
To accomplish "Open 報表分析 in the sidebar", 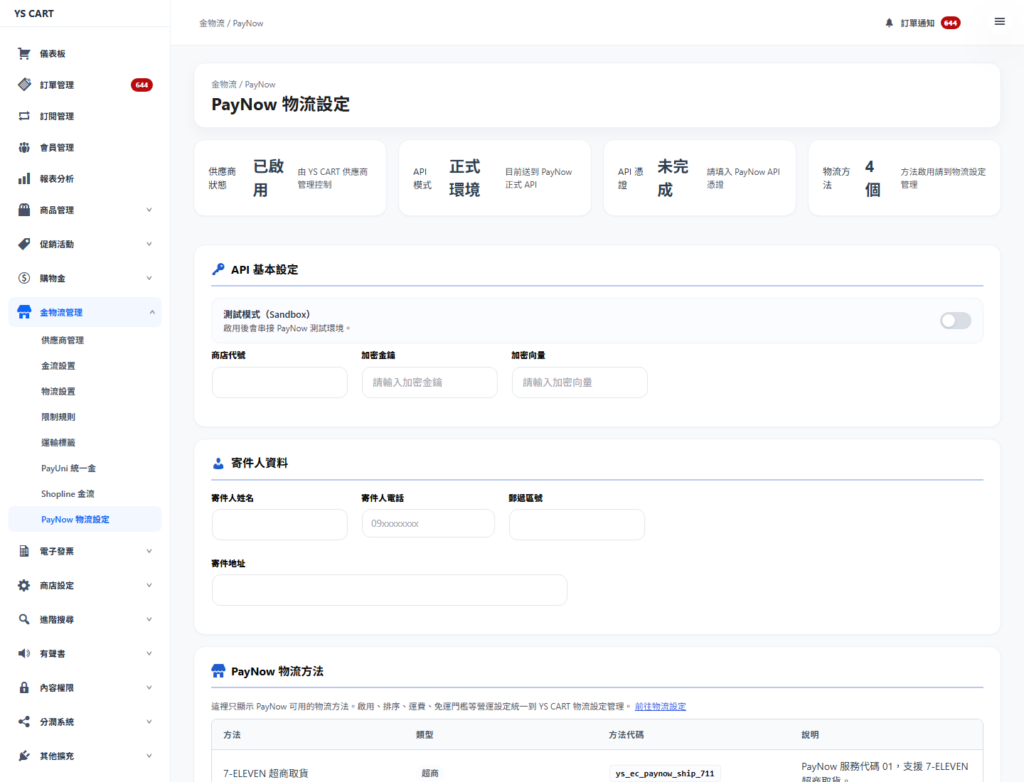I will 57,178.
